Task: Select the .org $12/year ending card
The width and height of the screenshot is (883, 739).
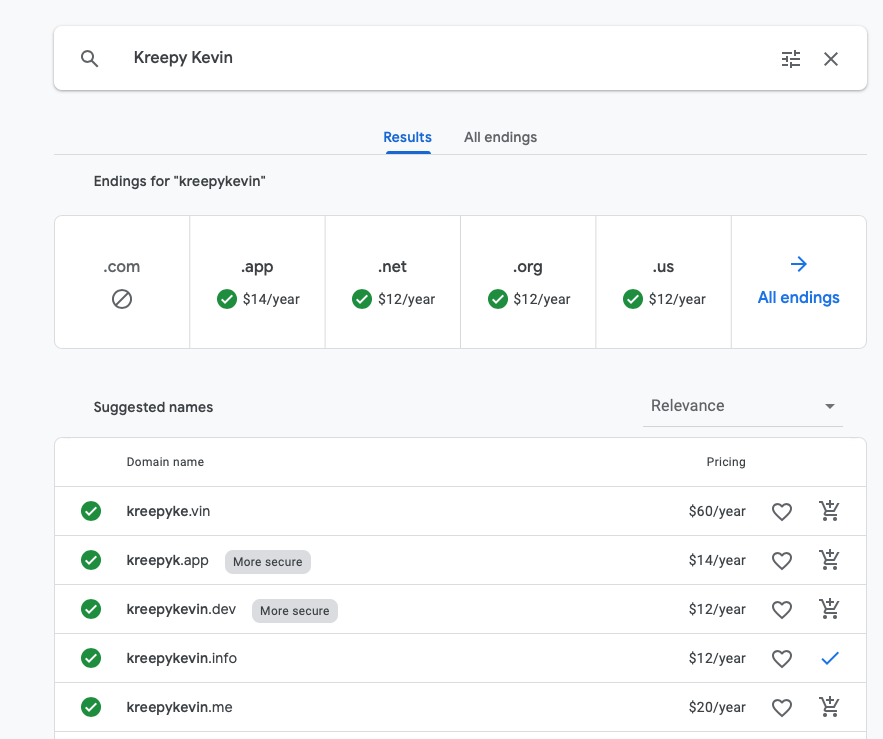Action: coord(528,282)
